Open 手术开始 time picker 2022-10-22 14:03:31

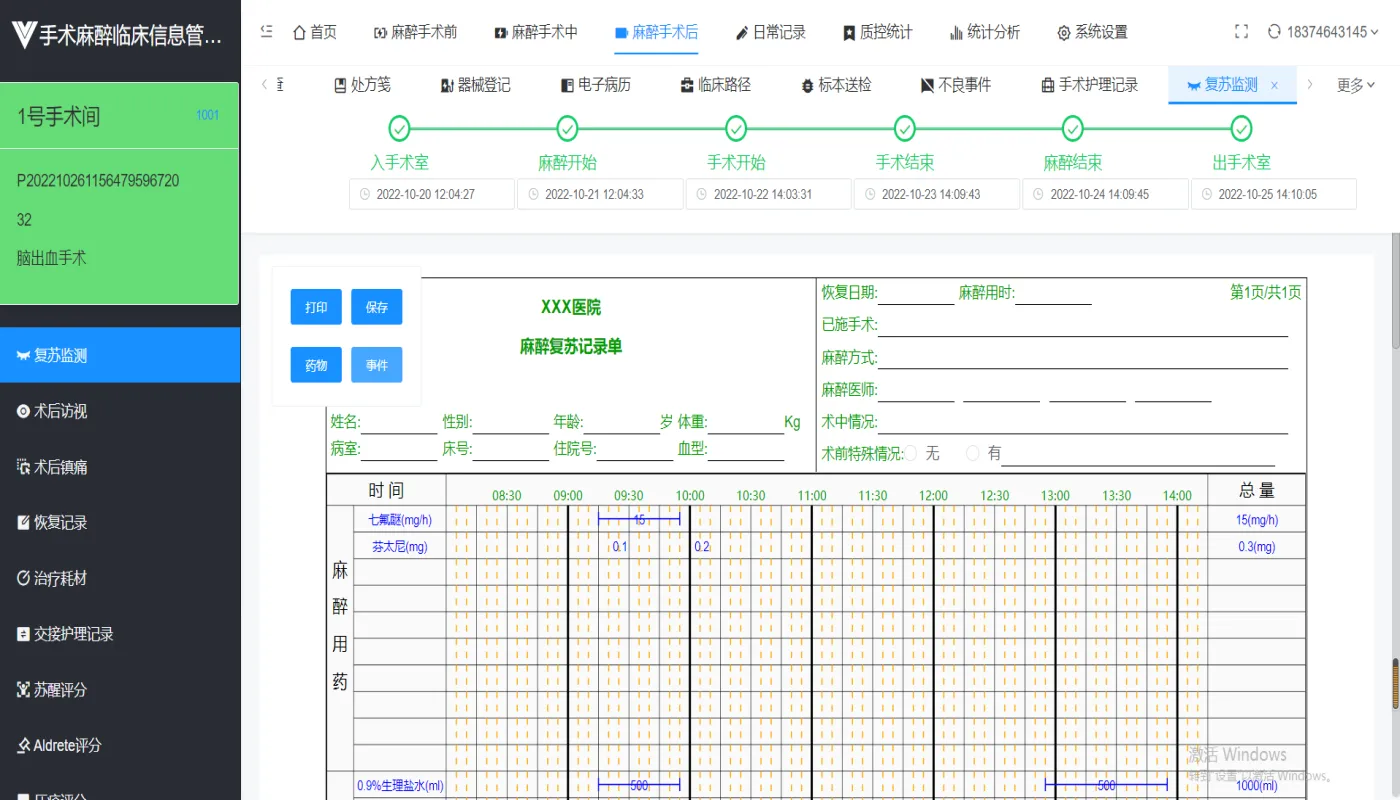pos(769,194)
